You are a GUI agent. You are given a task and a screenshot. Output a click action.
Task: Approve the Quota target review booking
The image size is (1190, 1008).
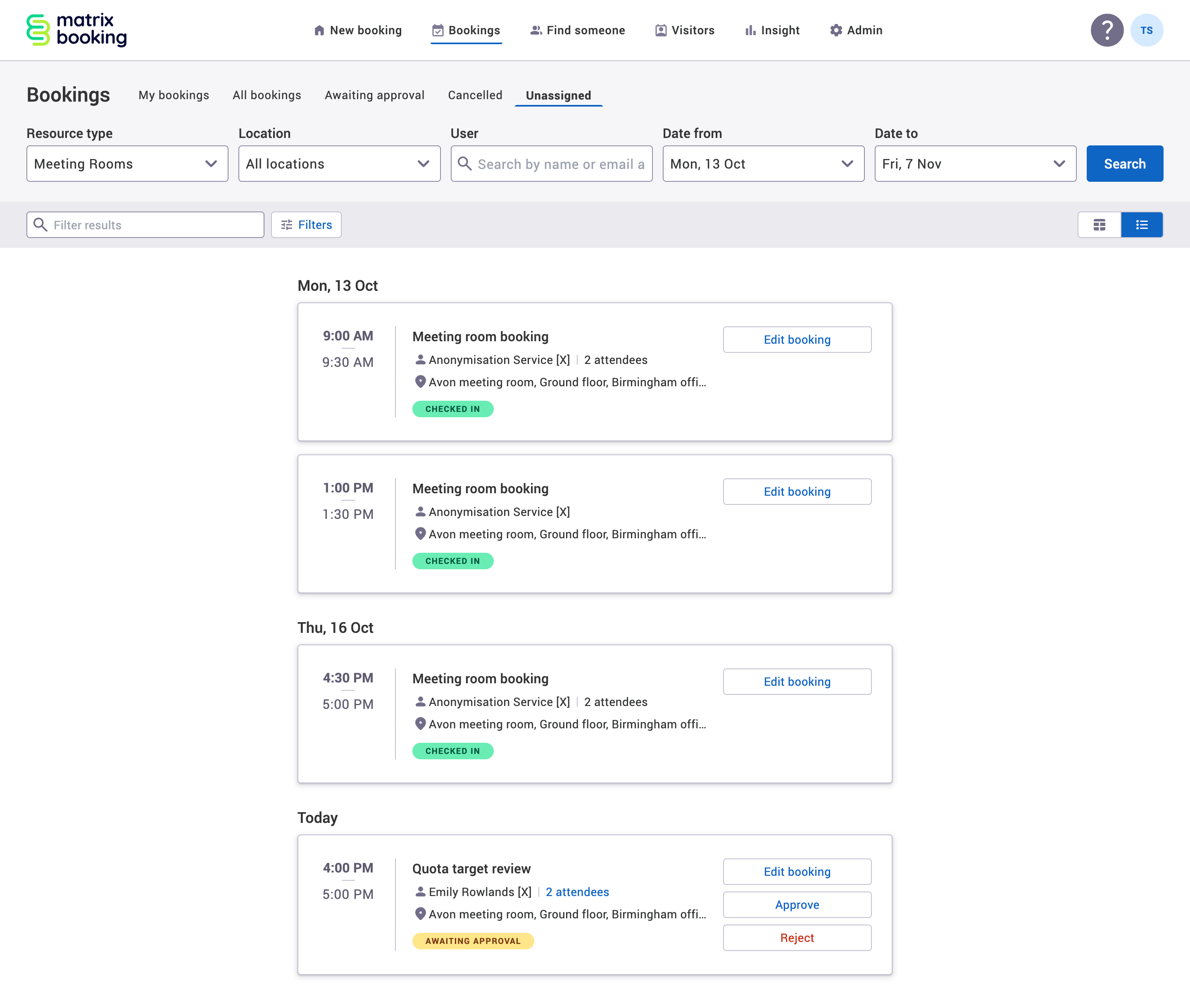tap(797, 905)
